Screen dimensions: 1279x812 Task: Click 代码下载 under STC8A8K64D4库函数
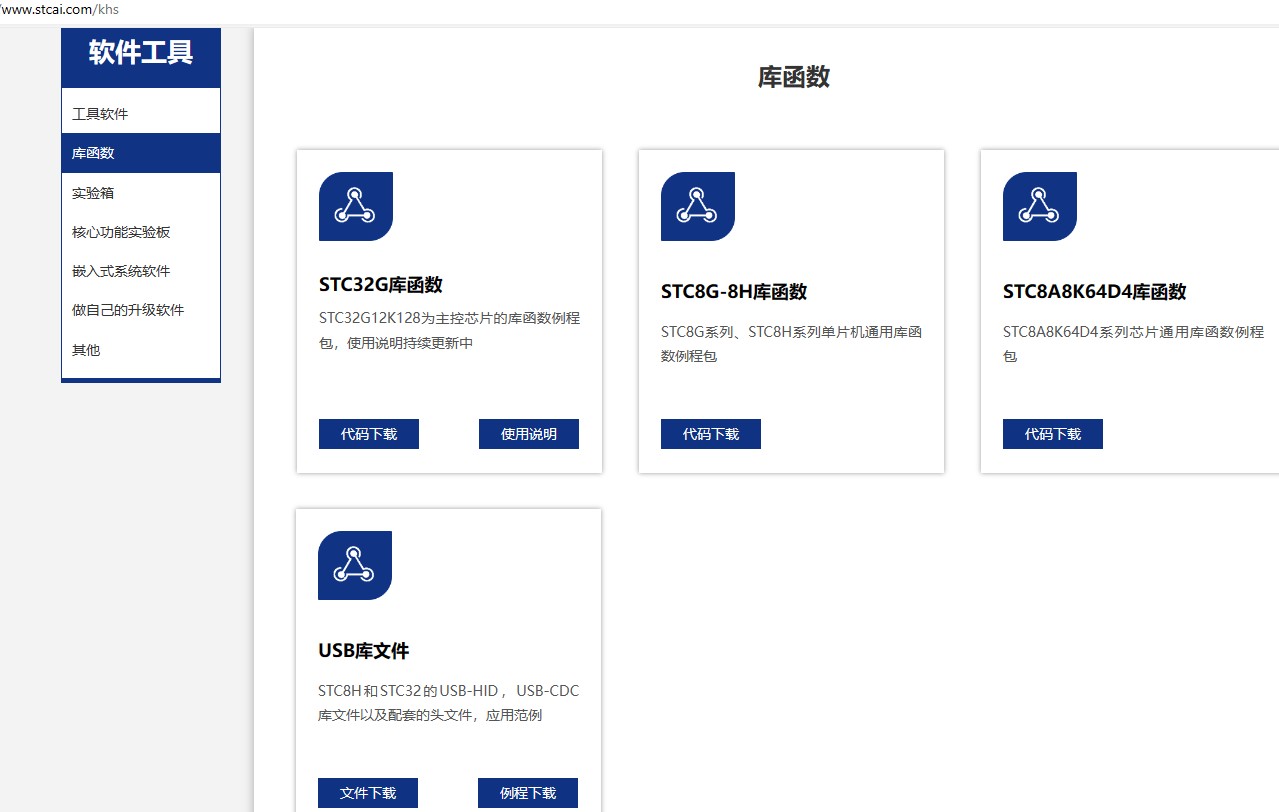pos(1053,434)
